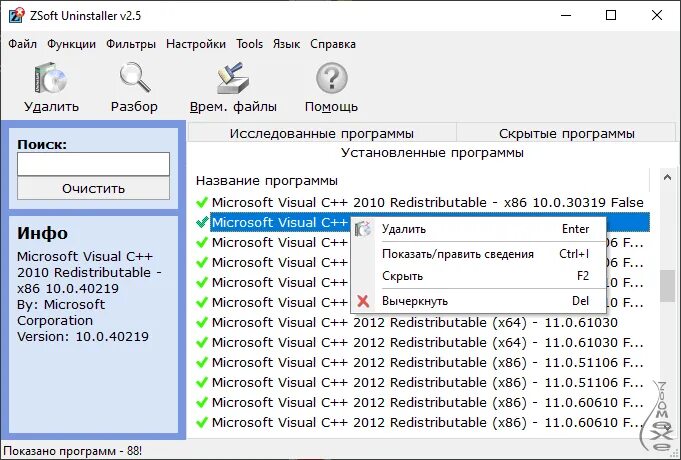Click the vertical scrollbar thumb

(x=667, y=286)
